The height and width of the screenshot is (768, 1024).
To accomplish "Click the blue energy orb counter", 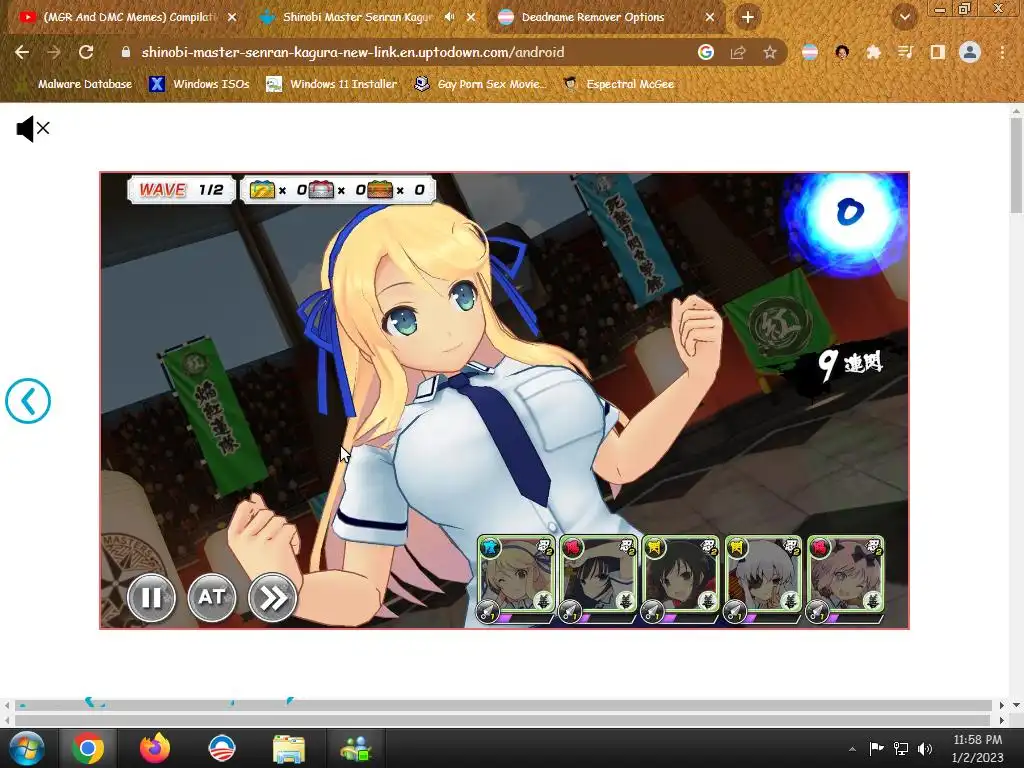I will 849,214.
